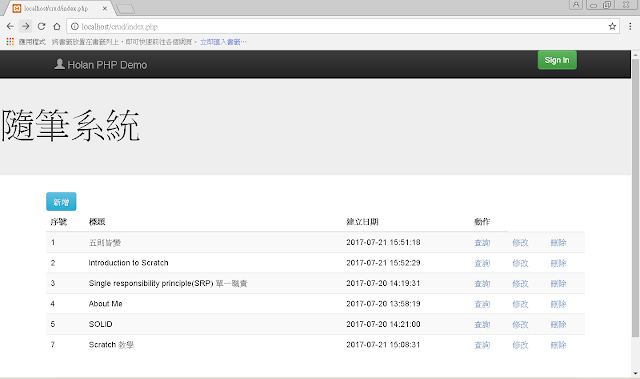Edit record 1 with 修改 link
The image size is (640, 379).
click(x=520, y=243)
